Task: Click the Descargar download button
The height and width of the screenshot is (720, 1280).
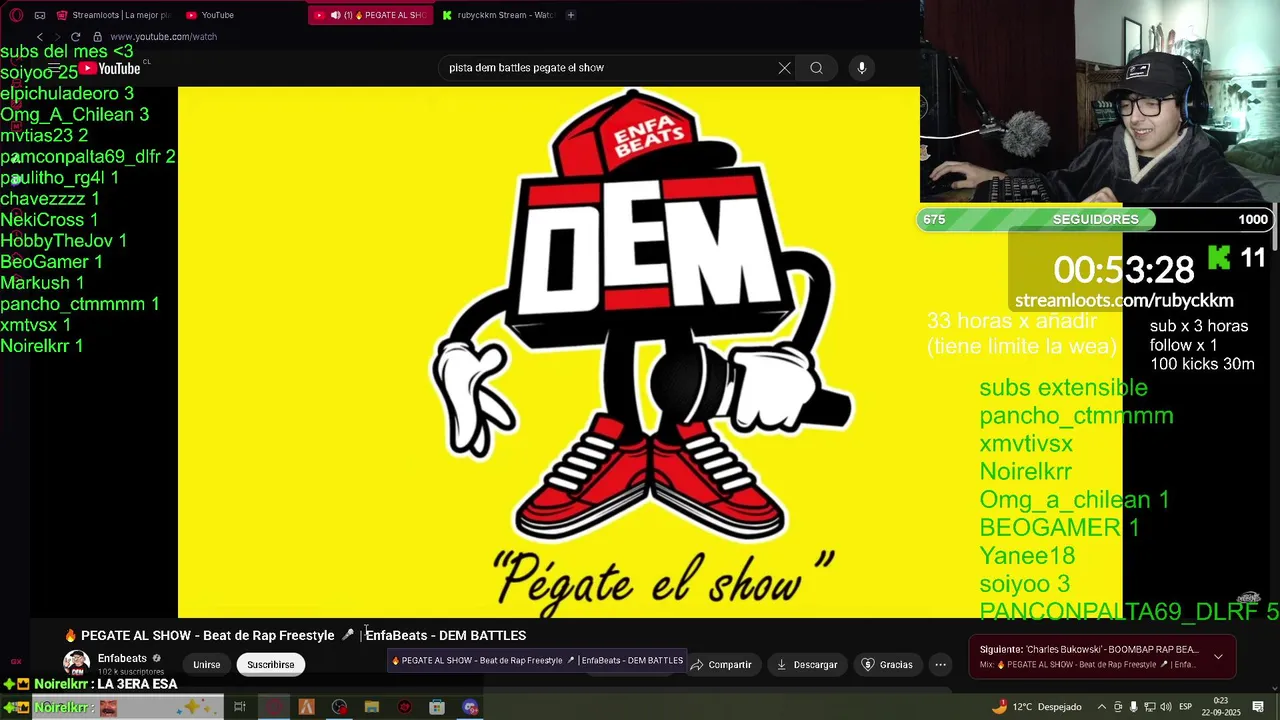Action: pos(808,665)
